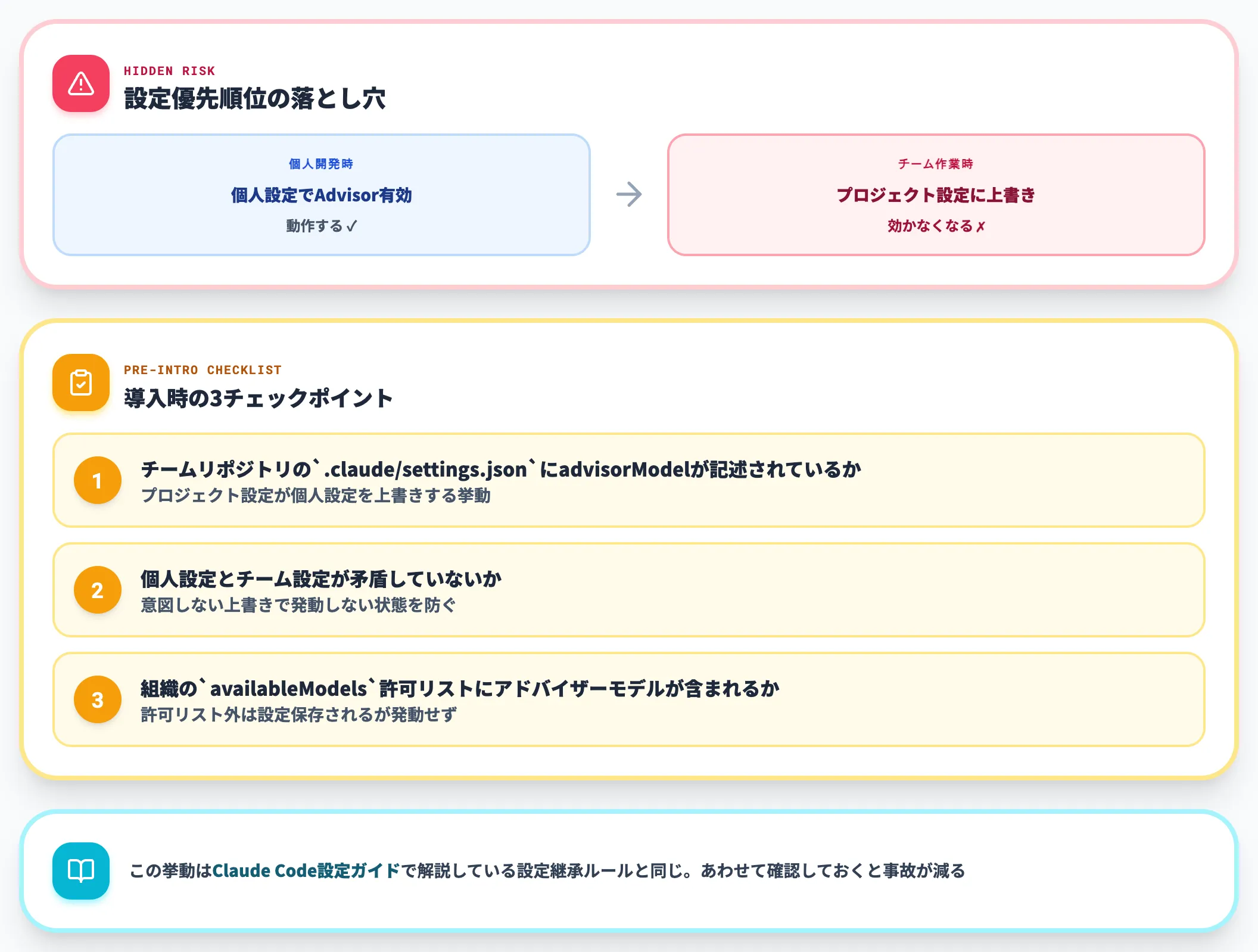Image resolution: width=1258 pixels, height=952 pixels.
Task: Open the Claude Code設定ガイド link
Action: pyautogui.click(x=306, y=870)
